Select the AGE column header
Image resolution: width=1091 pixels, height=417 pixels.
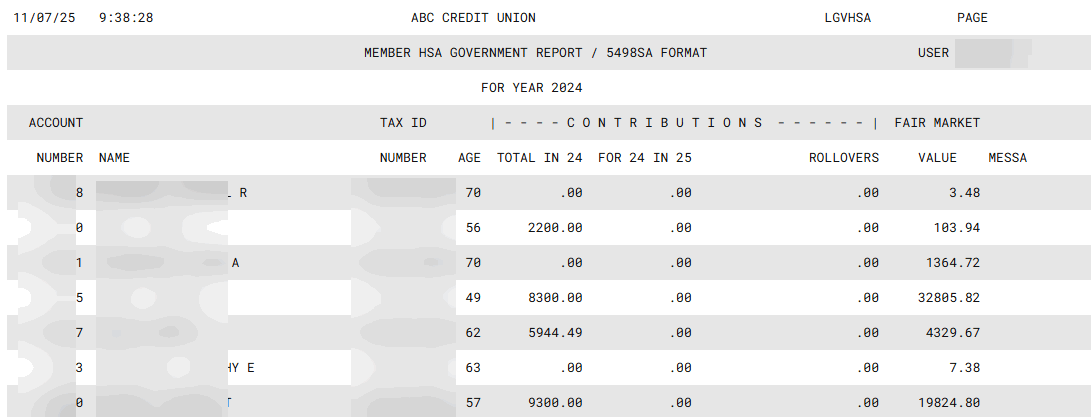tap(469, 158)
